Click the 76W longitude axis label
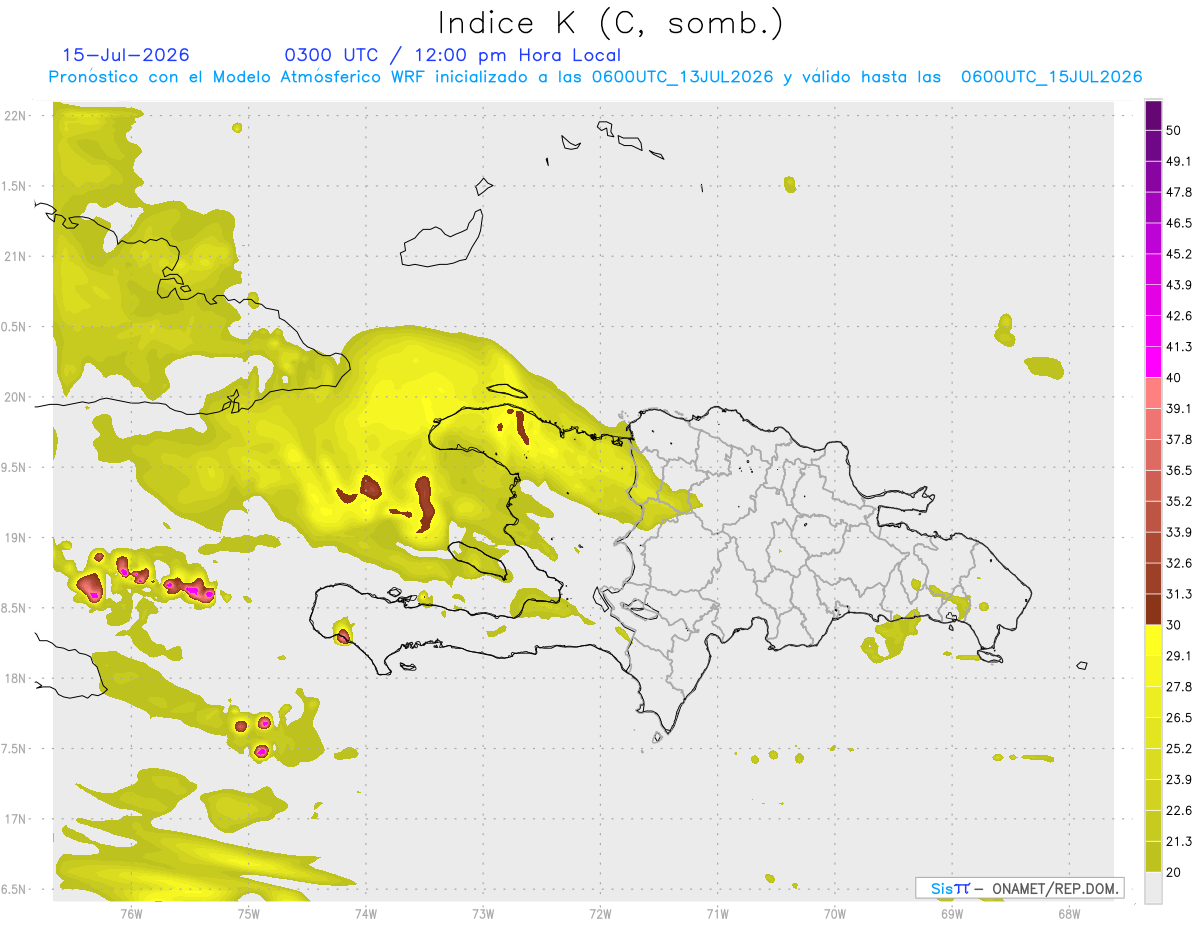The height and width of the screenshot is (927, 1200). (131, 913)
